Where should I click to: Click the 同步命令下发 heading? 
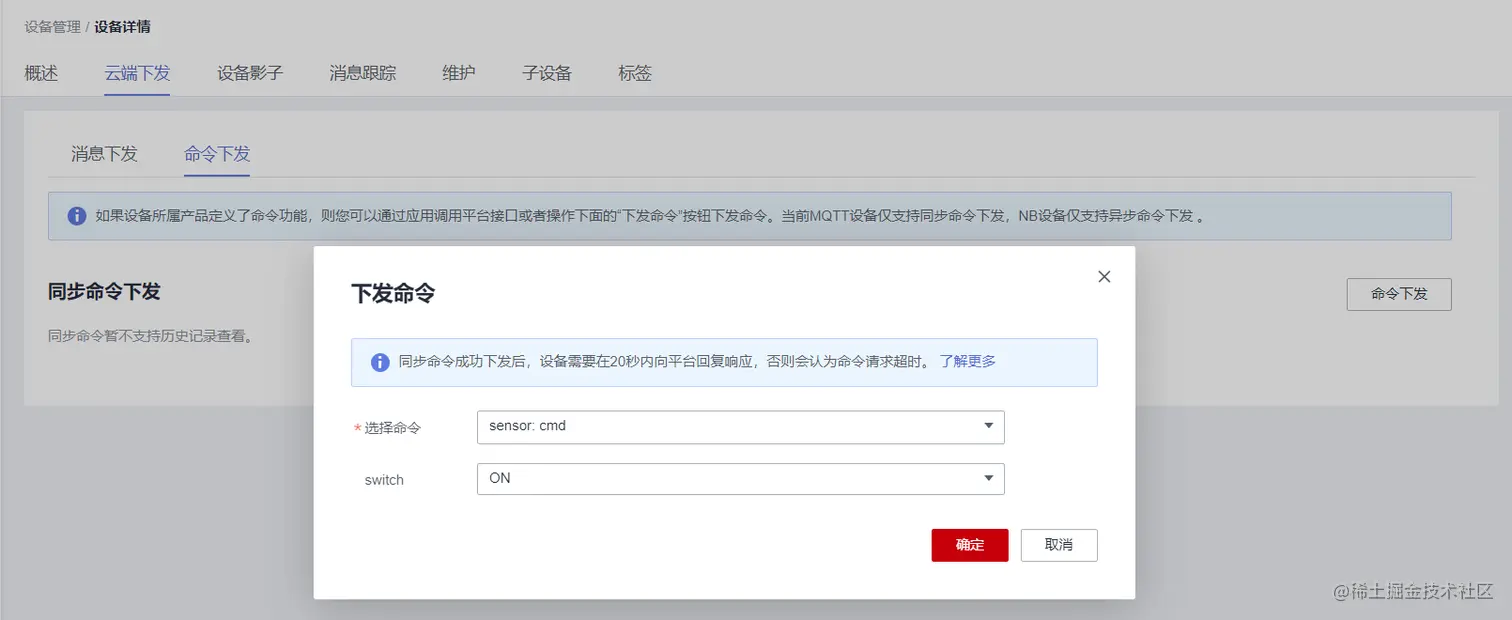tap(104, 291)
